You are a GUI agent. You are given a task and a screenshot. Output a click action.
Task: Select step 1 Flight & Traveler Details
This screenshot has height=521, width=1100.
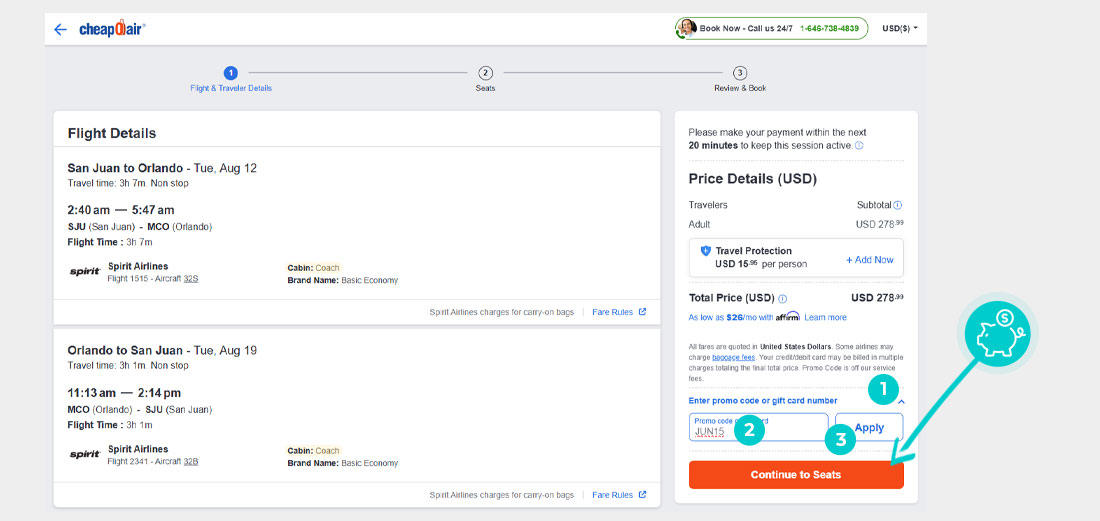tap(231, 79)
